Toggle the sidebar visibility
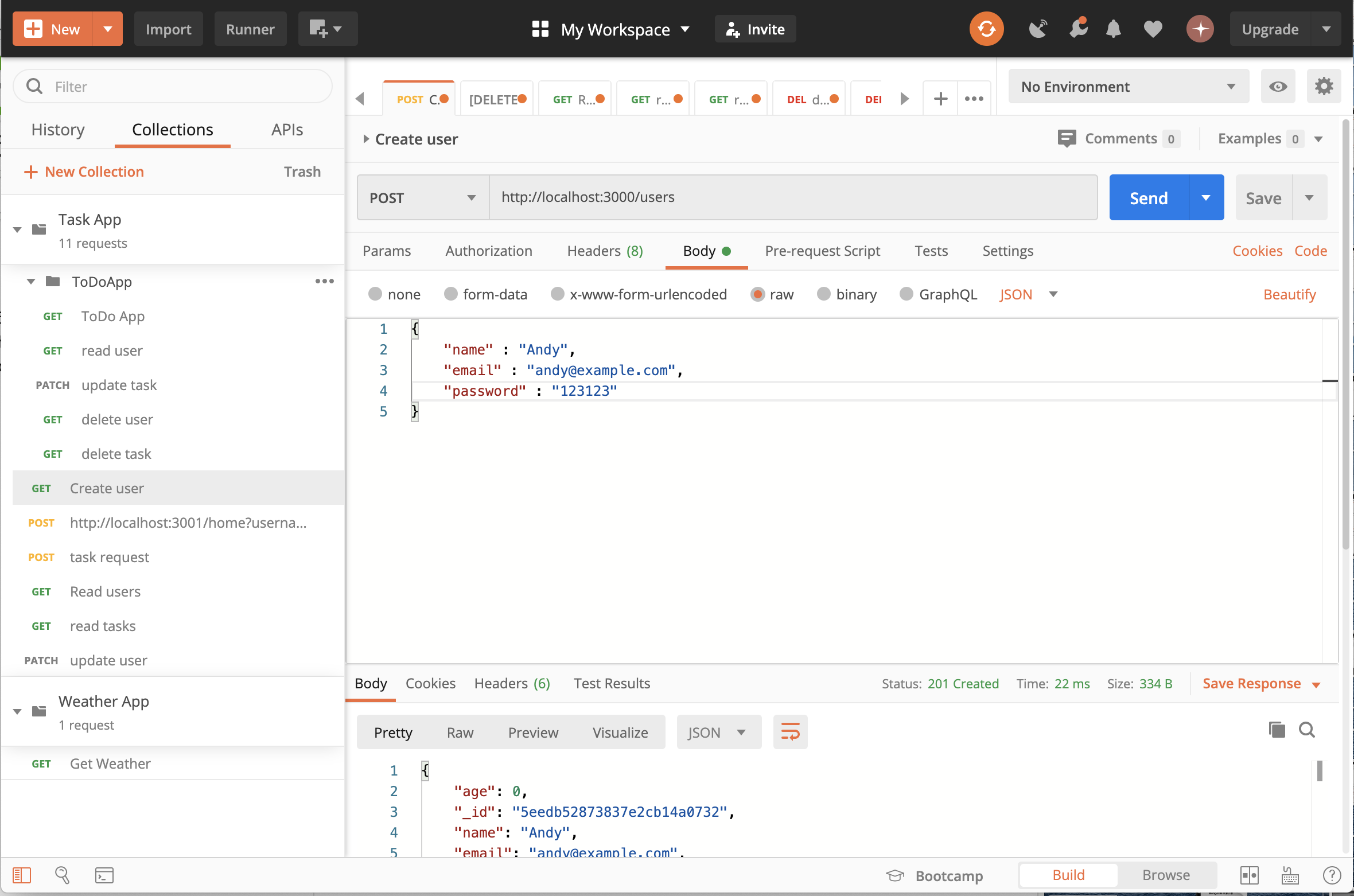Viewport: 1354px width, 896px height. click(x=22, y=875)
